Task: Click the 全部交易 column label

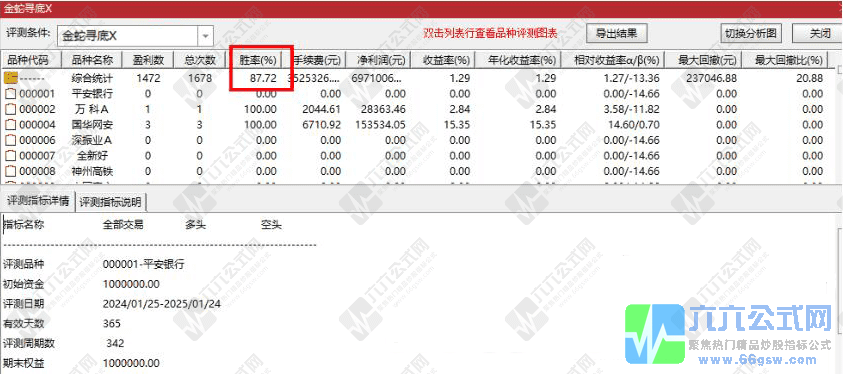Action: 123,225
